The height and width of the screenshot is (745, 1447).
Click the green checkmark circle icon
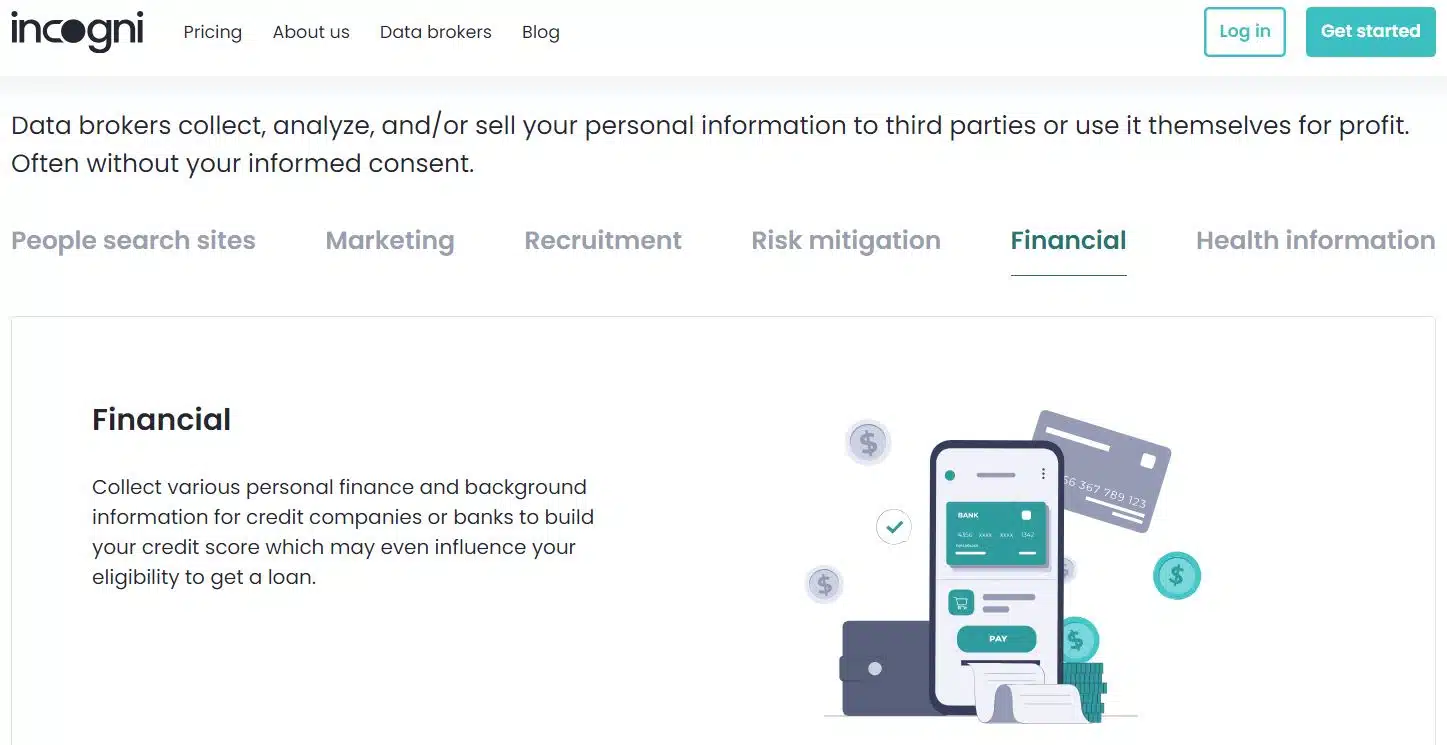point(894,526)
